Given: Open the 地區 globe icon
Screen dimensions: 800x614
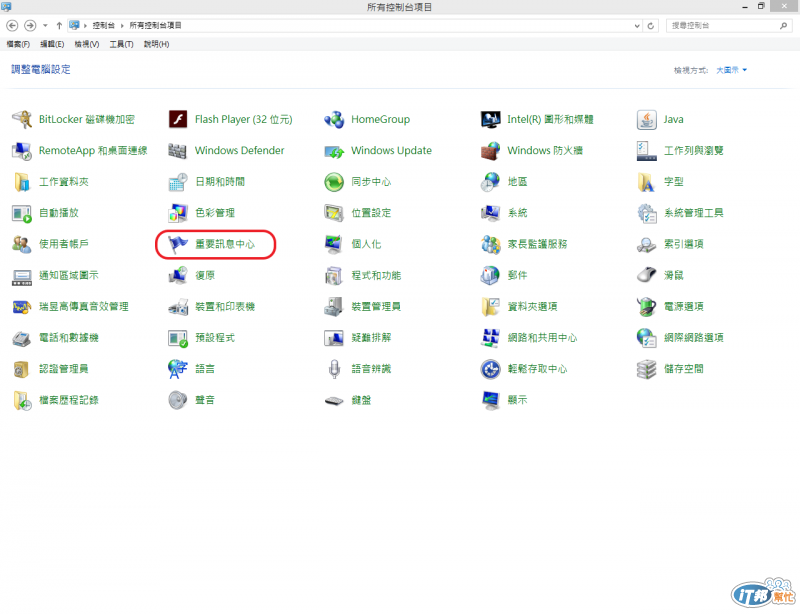Looking at the screenshot, I should tap(491, 182).
